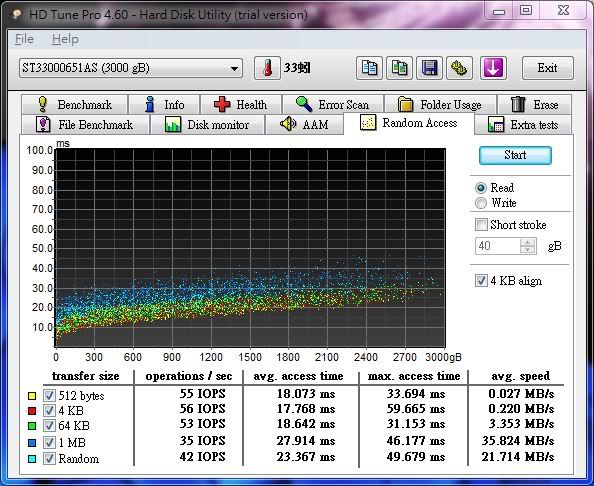The width and height of the screenshot is (594, 486).
Task: Switch to the Erase tab
Action: 535,104
